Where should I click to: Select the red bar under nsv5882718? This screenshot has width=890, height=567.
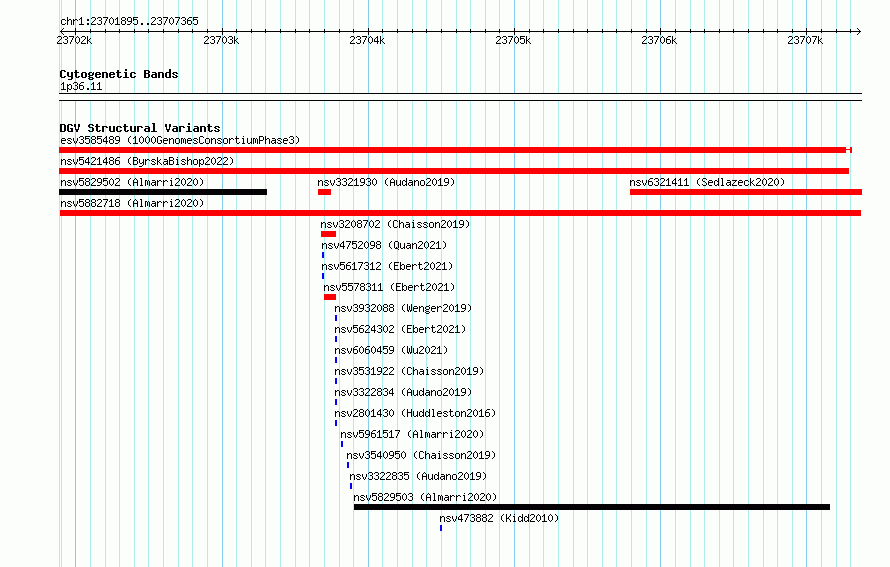coord(460,213)
